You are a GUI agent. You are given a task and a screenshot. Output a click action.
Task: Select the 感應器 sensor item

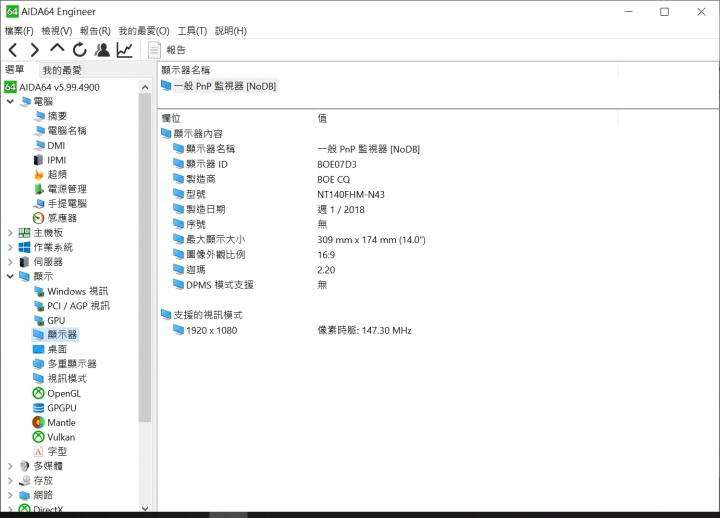(55, 218)
